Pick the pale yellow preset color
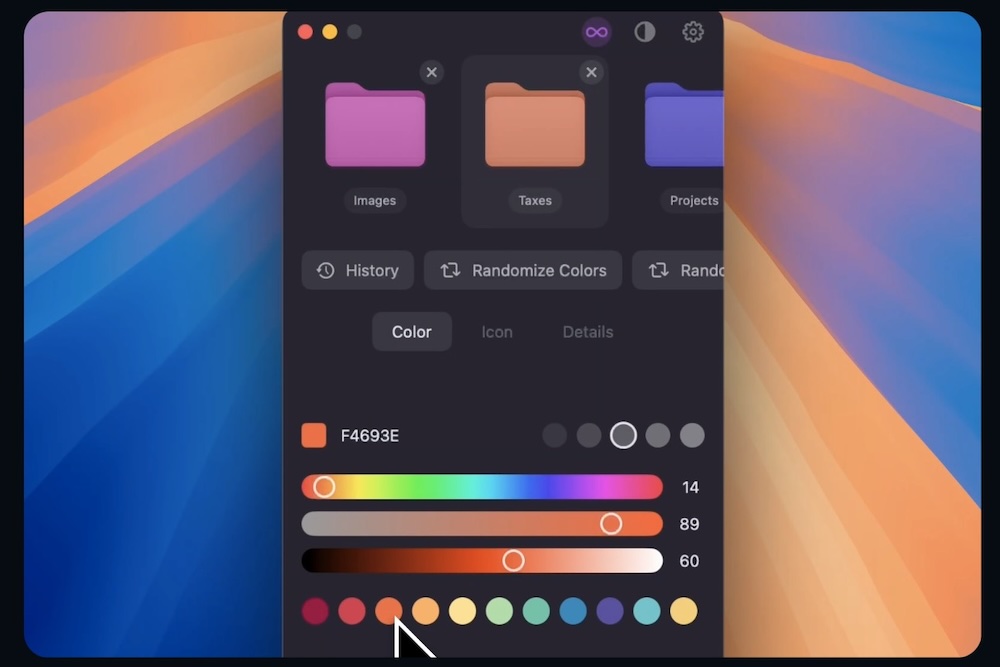1000x667 pixels. tap(462, 611)
